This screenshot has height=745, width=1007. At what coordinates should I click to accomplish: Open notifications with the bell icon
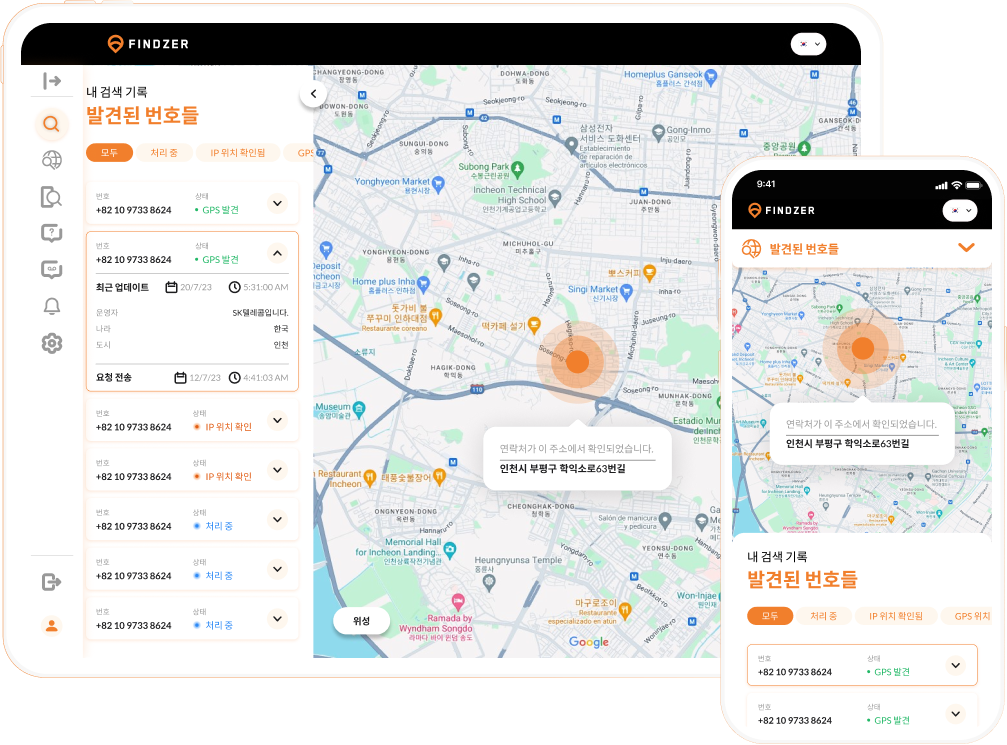click(x=52, y=306)
